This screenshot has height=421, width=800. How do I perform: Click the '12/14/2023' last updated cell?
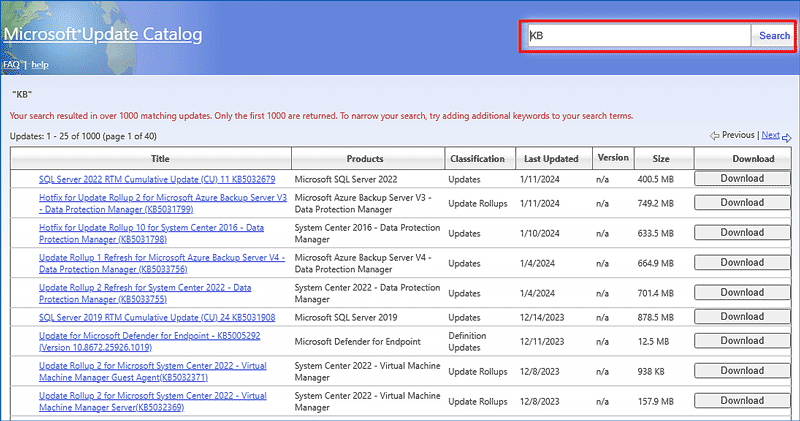pos(542,317)
